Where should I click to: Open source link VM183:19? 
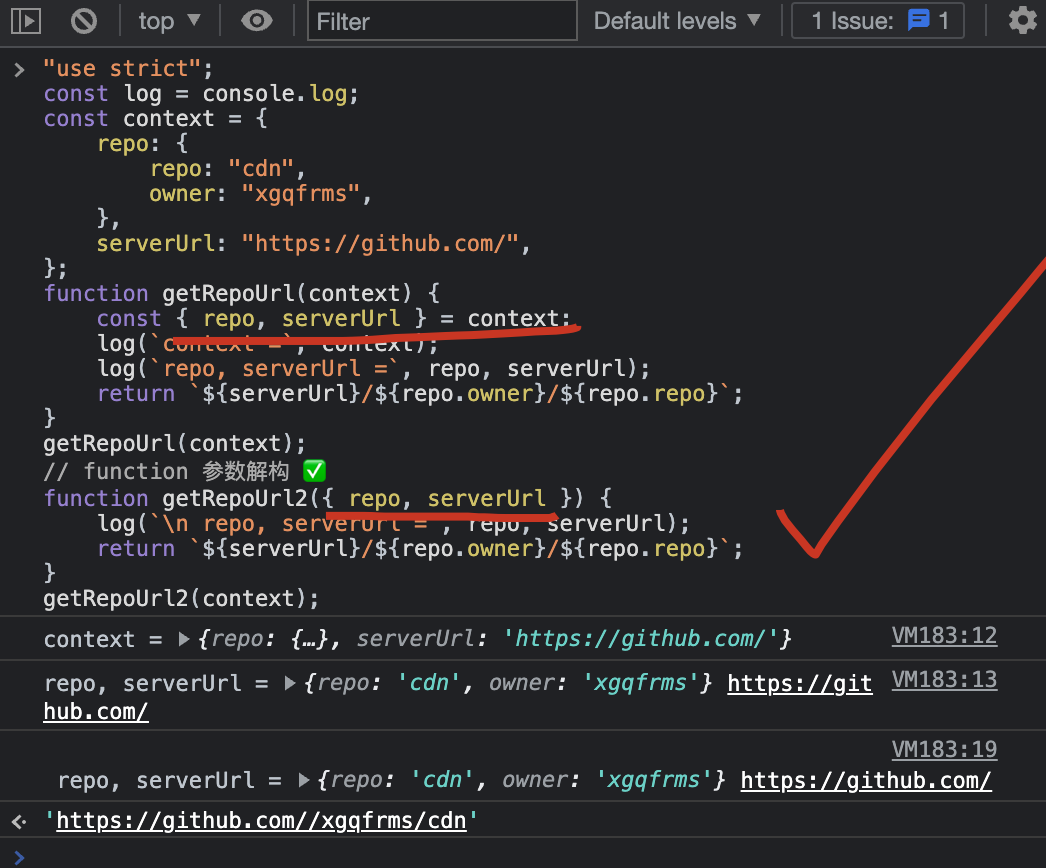point(944,750)
